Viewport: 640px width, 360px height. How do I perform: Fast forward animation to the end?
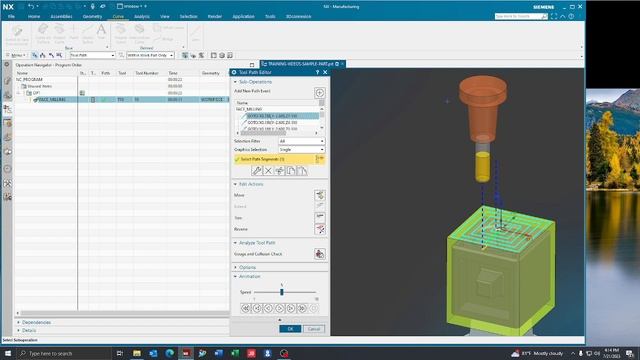(x=302, y=308)
